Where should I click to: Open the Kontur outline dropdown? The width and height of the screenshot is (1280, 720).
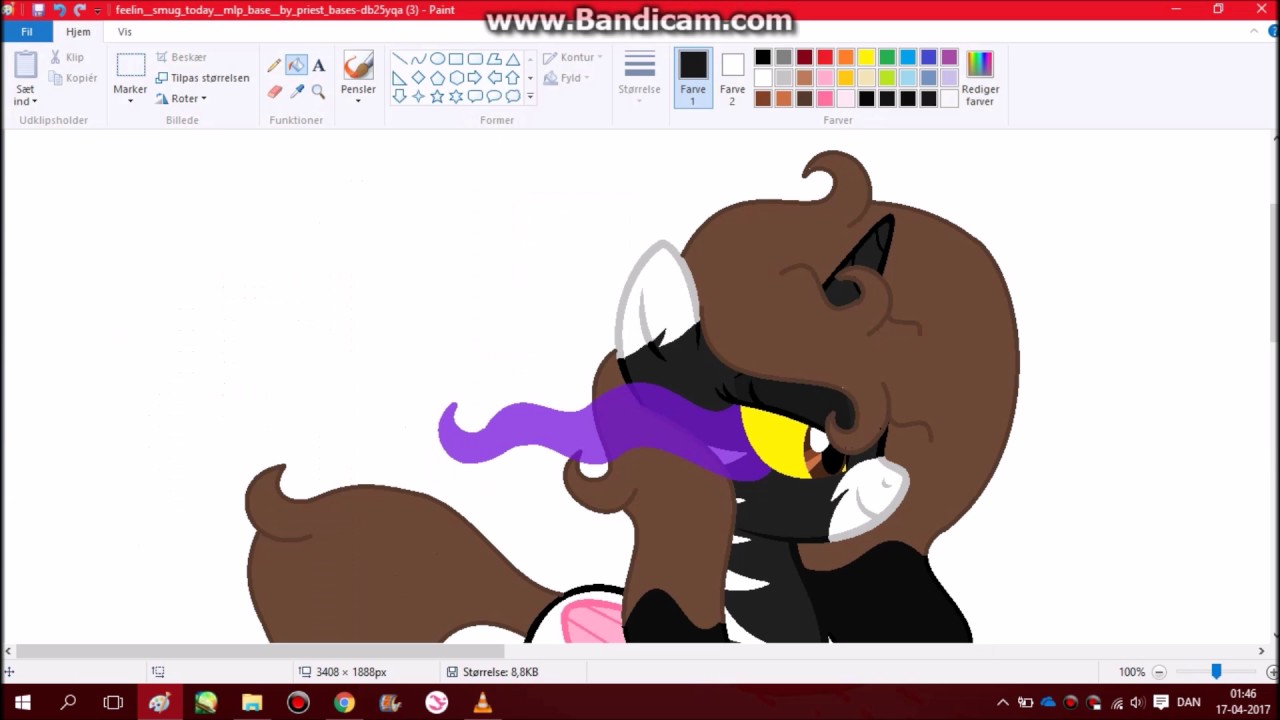pos(573,57)
